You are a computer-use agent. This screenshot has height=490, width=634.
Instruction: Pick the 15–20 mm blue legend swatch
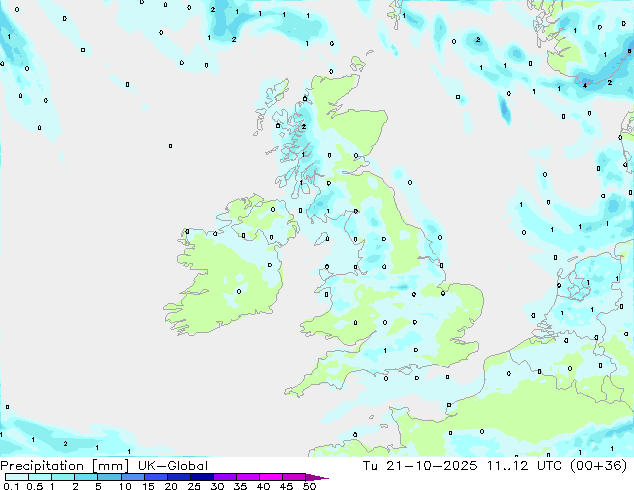(x=156, y=477)
